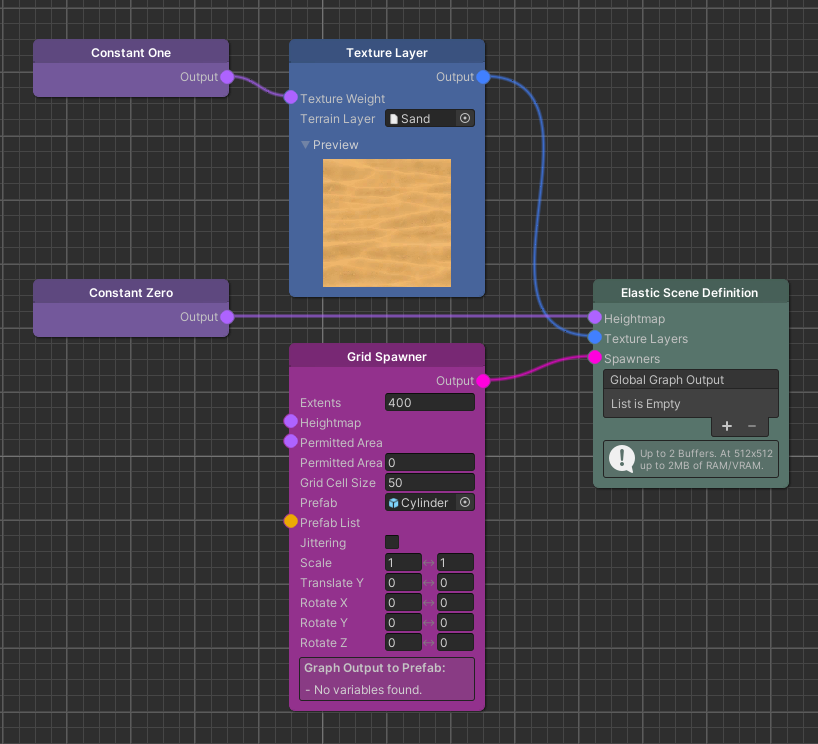Click the Texture Layer output port
The image size is (818, 744).
pyautogui.click(x=483, y=77)
